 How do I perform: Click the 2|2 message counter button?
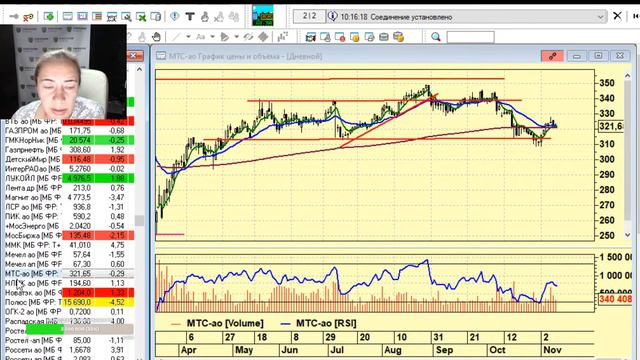(x=309, y=16)
